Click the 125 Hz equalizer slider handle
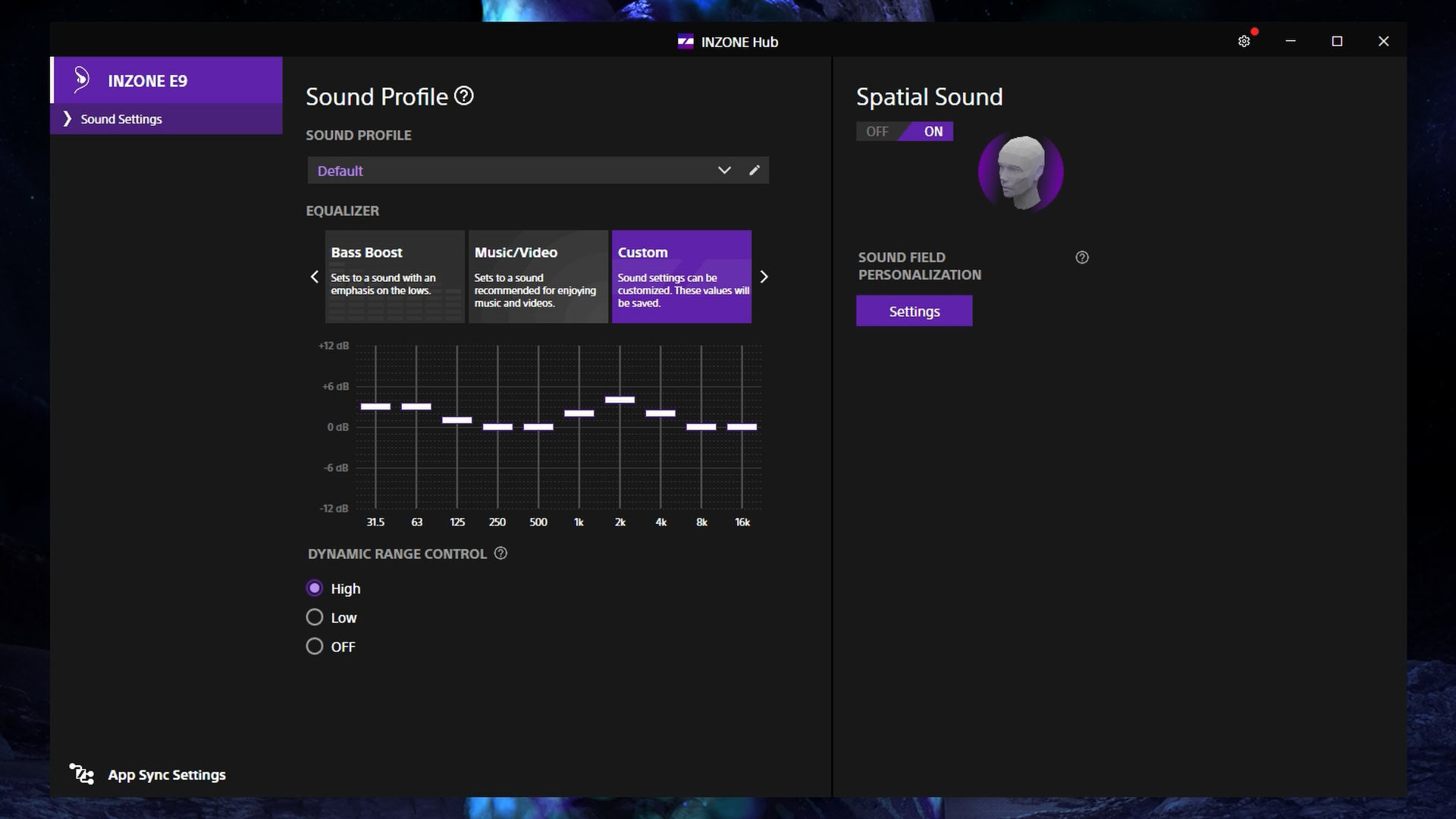 tap(457, 420)
